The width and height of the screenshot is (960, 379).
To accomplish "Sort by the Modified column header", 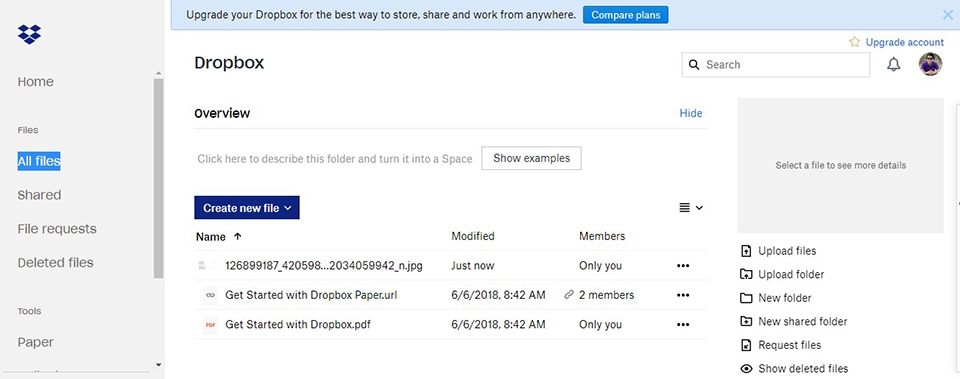I will click(473, 236).
